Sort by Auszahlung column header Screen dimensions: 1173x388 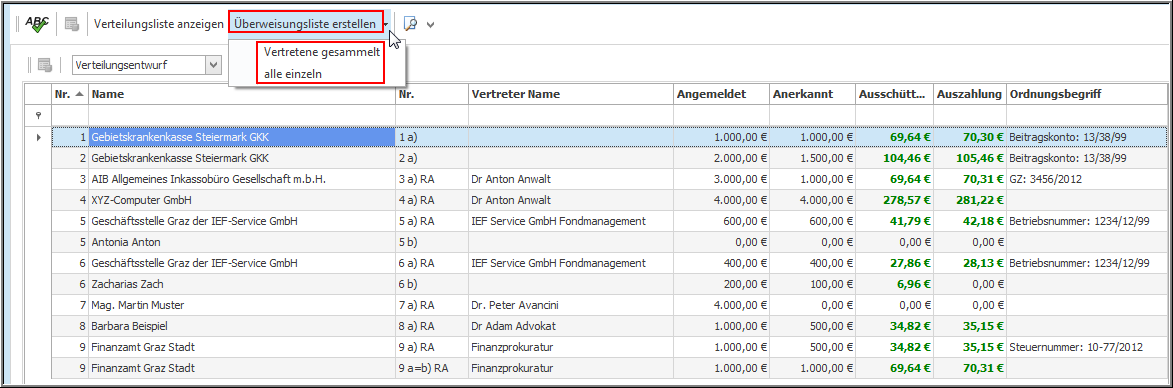point(970,94)
